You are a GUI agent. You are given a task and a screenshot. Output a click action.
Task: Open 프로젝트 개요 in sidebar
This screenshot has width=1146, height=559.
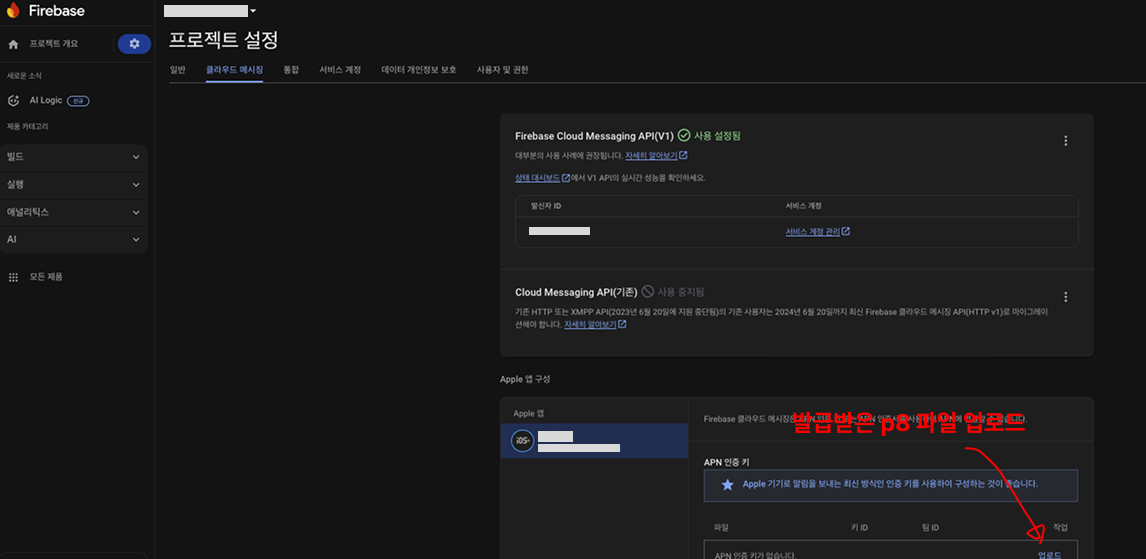click(x=54, y=44)
